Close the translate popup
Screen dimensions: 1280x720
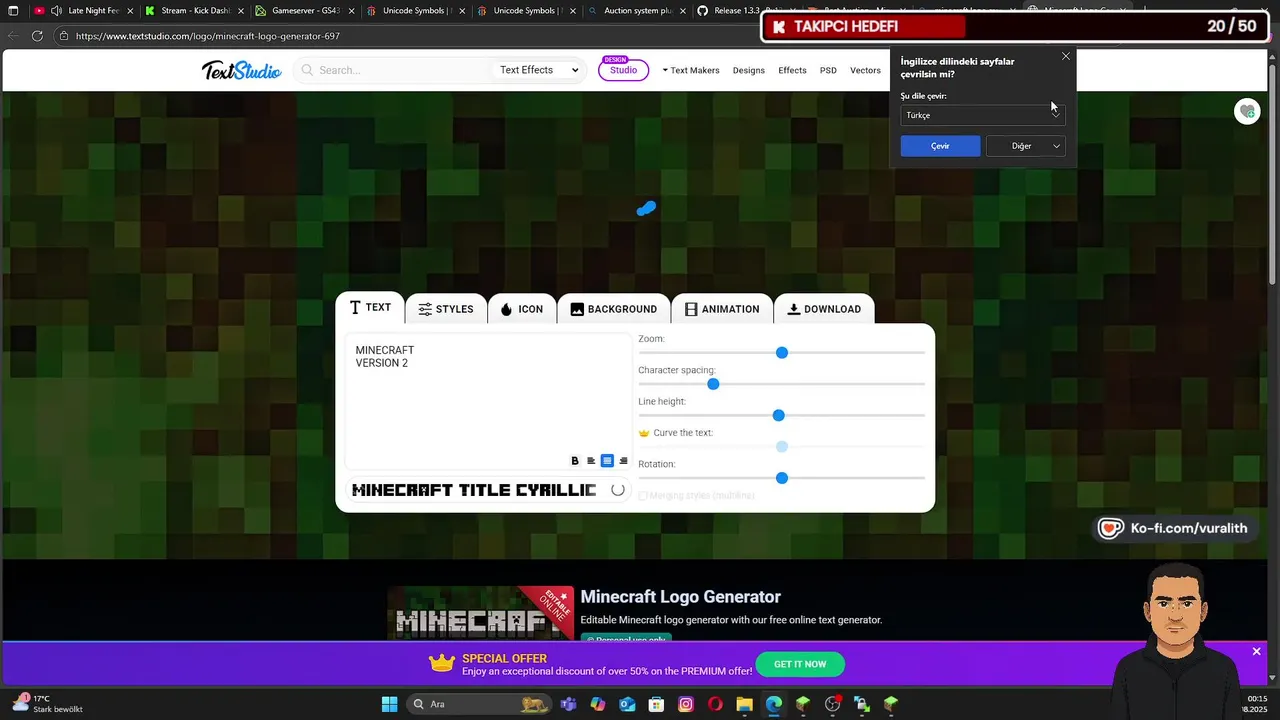[1066, 56]
